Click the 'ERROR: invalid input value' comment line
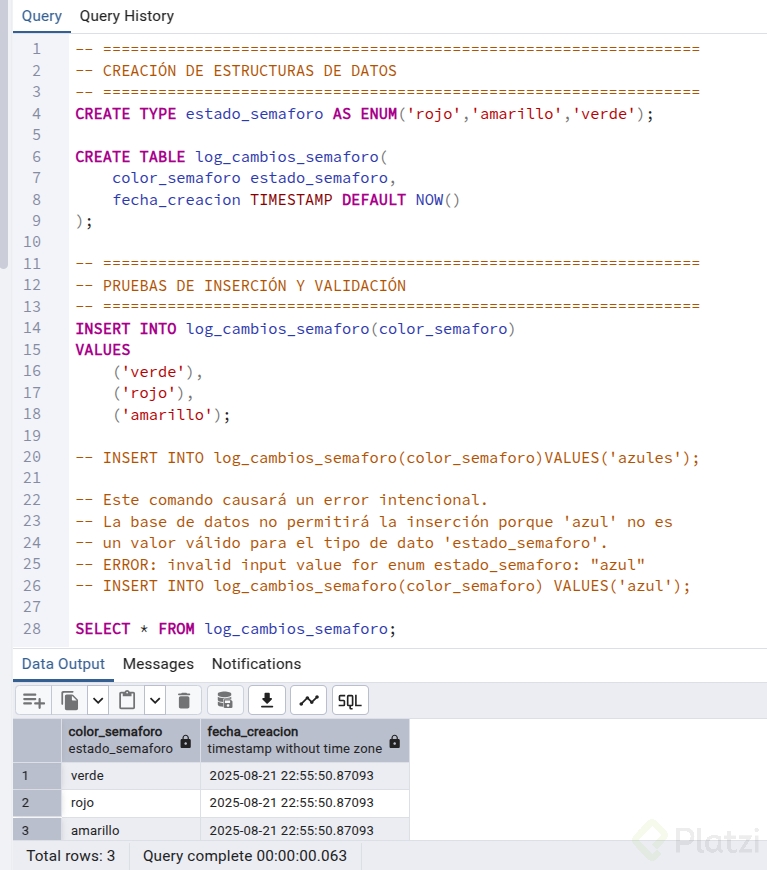The height and width of the screenshot is (870, 767). click(x=360, y=565)
